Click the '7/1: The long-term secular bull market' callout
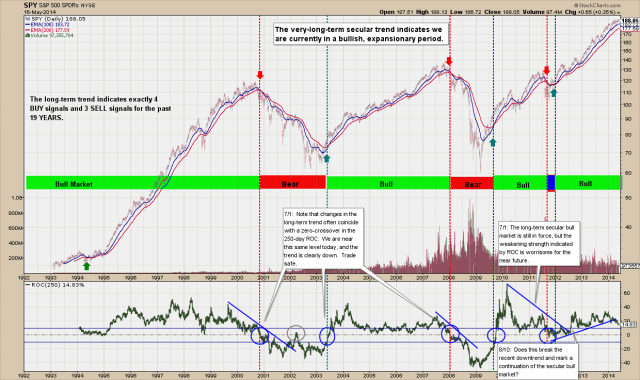Image resolution: width=640 pixels, height=380 pixels. coord(539,244)
